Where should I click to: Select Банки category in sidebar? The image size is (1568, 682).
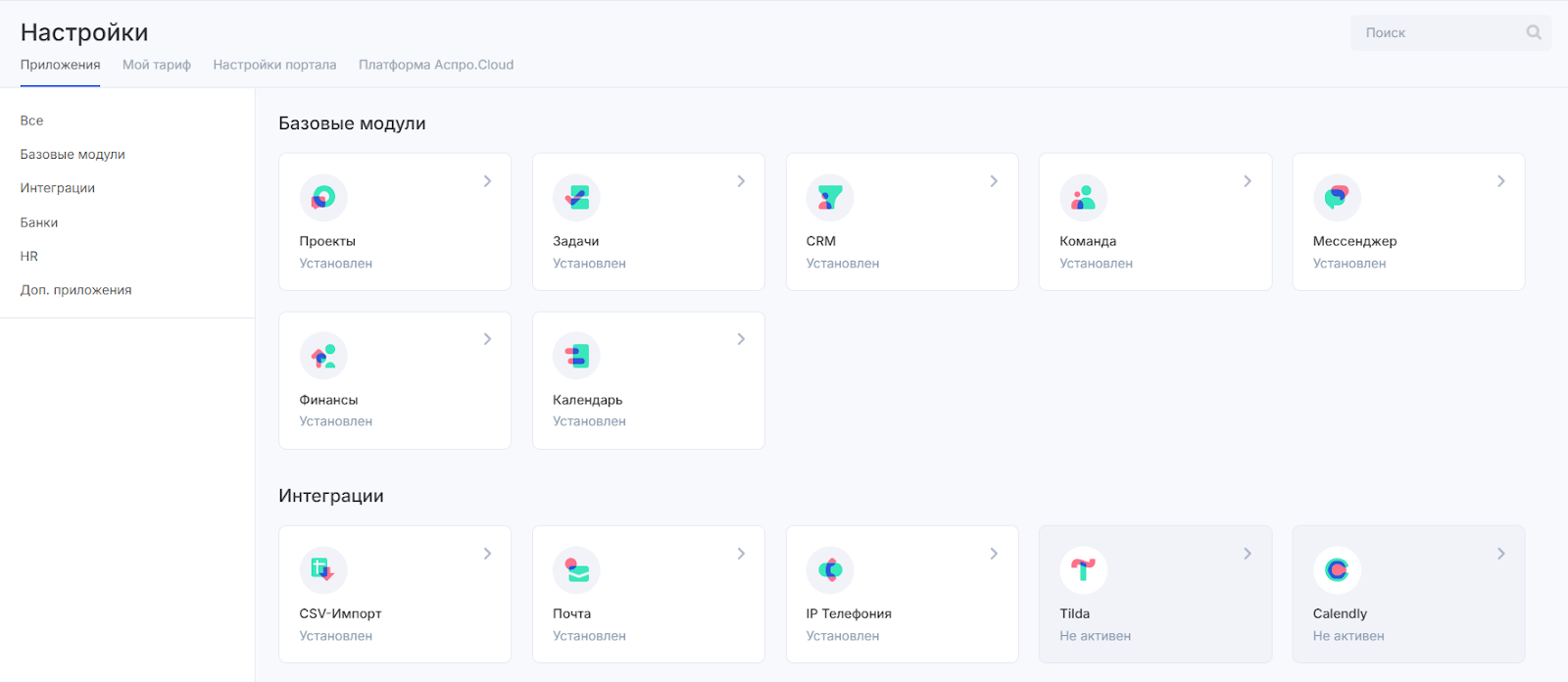tap(39, 222)
